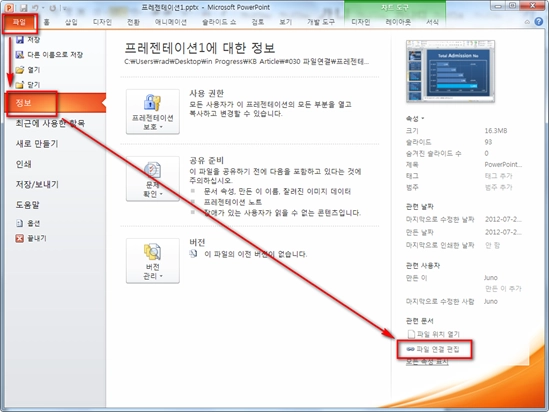
Task: Click the quick access toolbar save icon
Action: (x=23, y=7)
